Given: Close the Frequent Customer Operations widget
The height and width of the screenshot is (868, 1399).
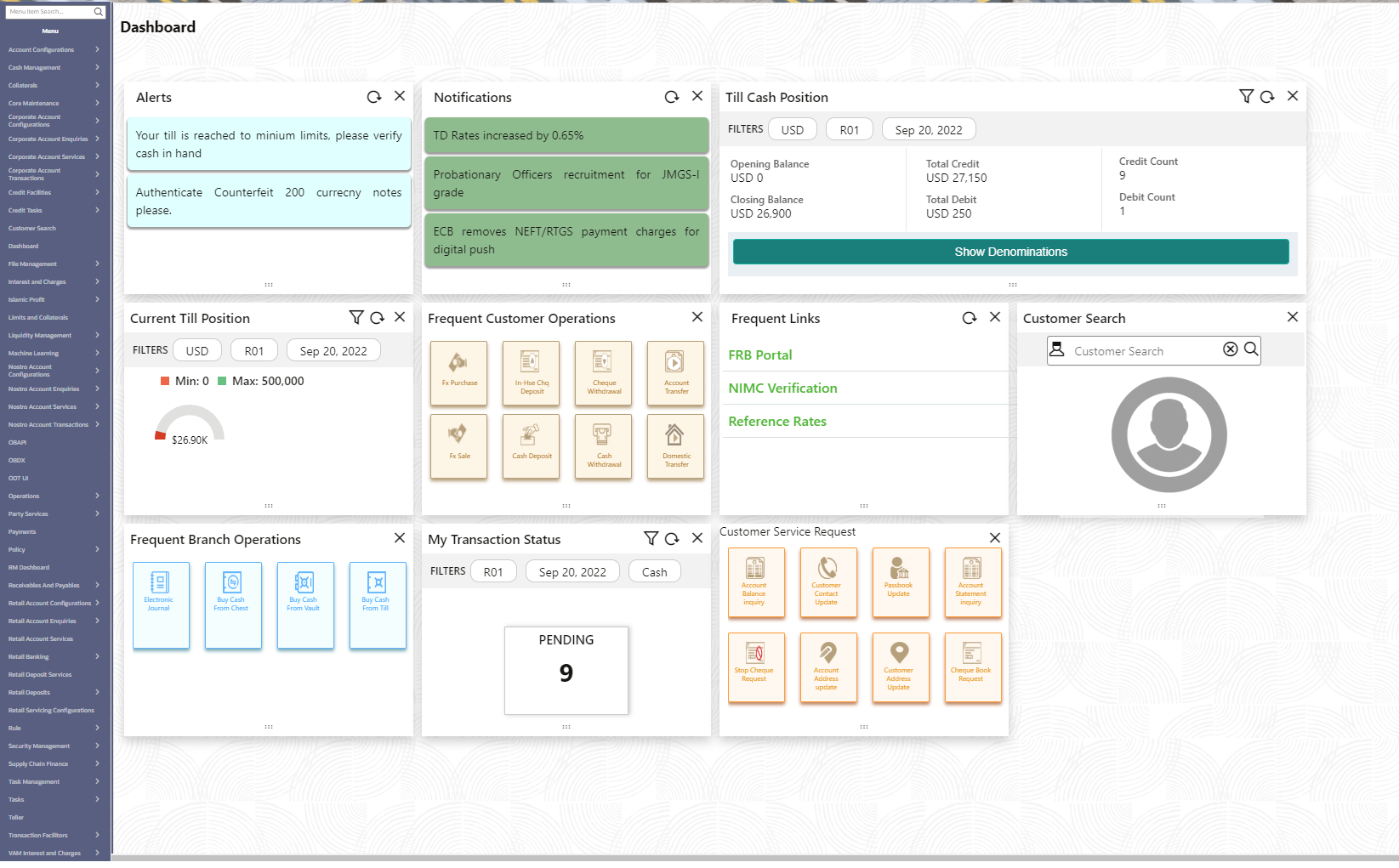Looking at the screenshot, I should coord(697,317).
